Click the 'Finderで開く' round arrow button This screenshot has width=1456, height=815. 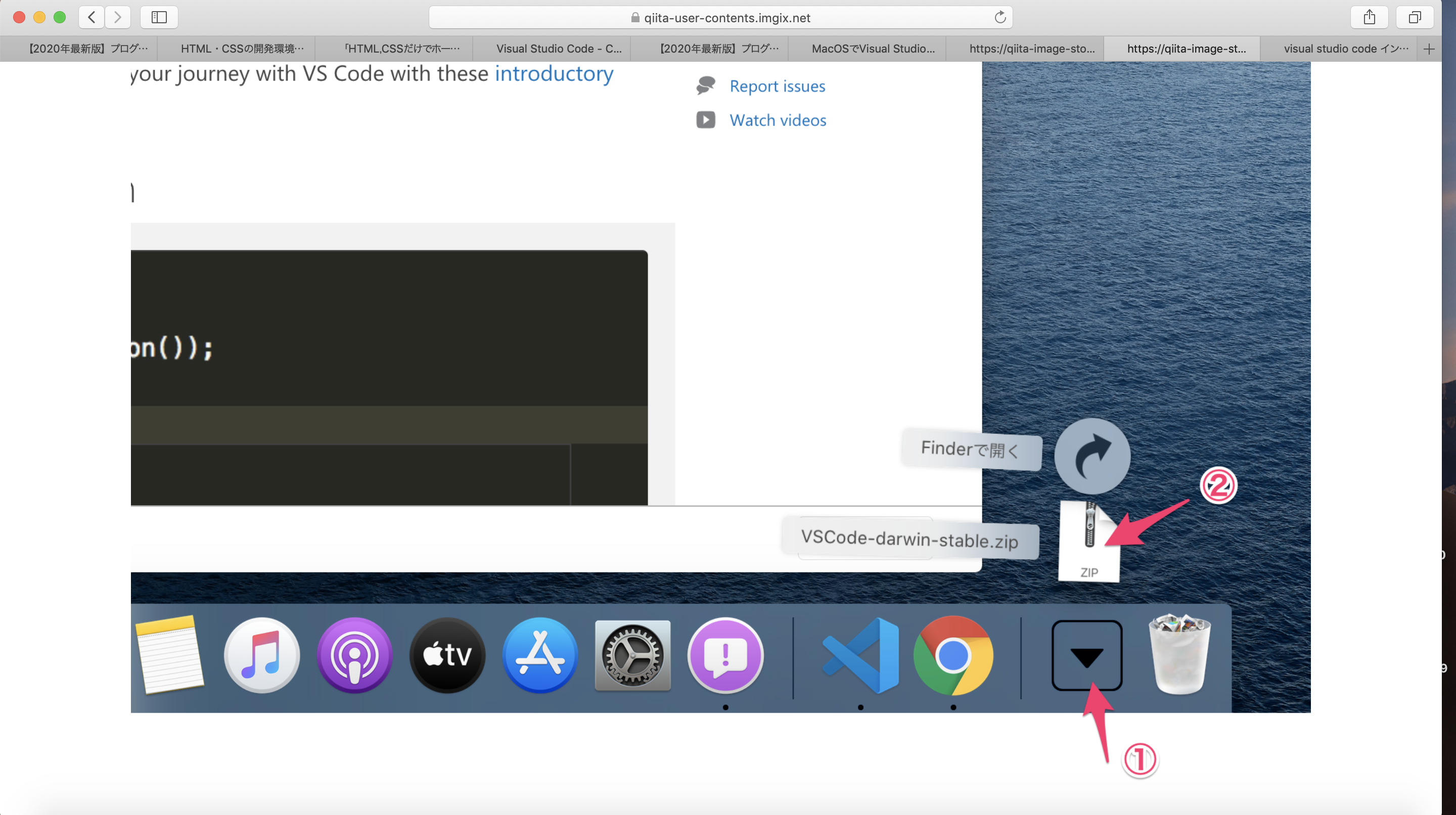[x=1092, y=456]
